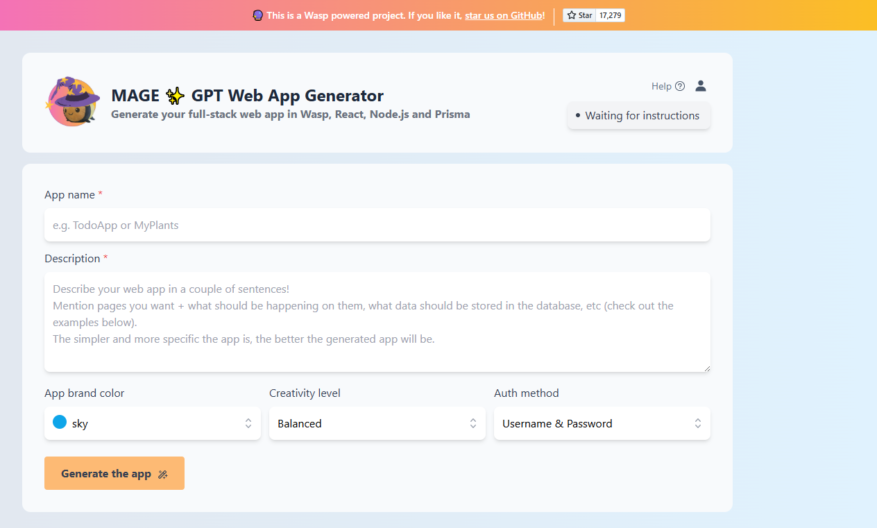
Task: Click the 'Creativity level' label
Action: (305, 393)
